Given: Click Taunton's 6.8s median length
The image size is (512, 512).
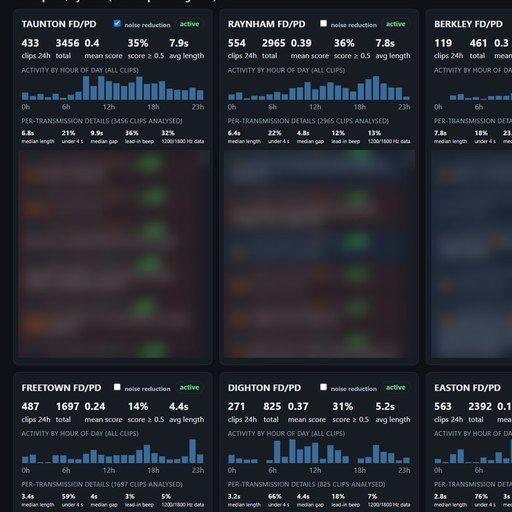Looking at the screenshot, I should click(28, 133).
